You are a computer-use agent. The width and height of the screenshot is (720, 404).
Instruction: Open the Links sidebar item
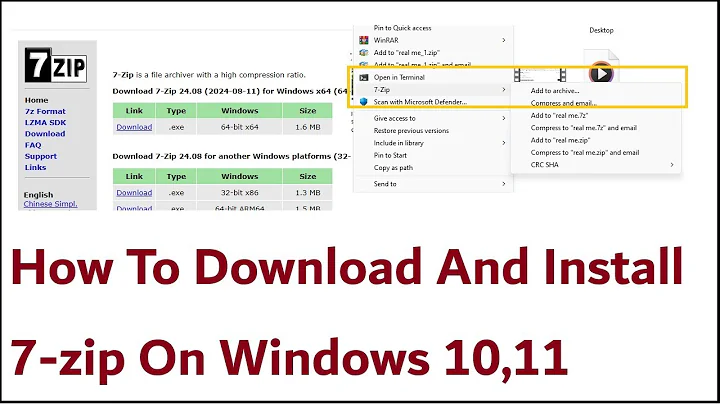(35, 168)
